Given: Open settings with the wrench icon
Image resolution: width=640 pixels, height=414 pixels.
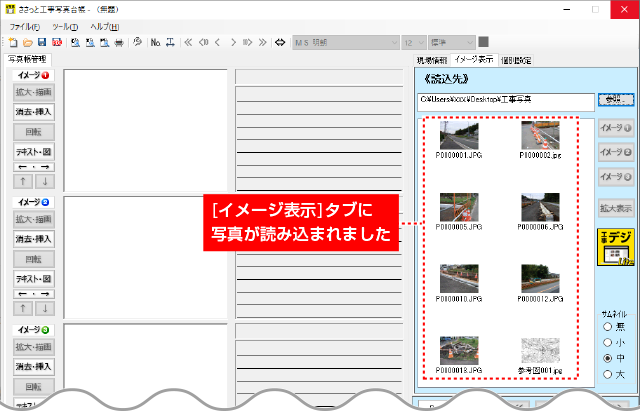Looking at the screenshot, I should (138, 42).
